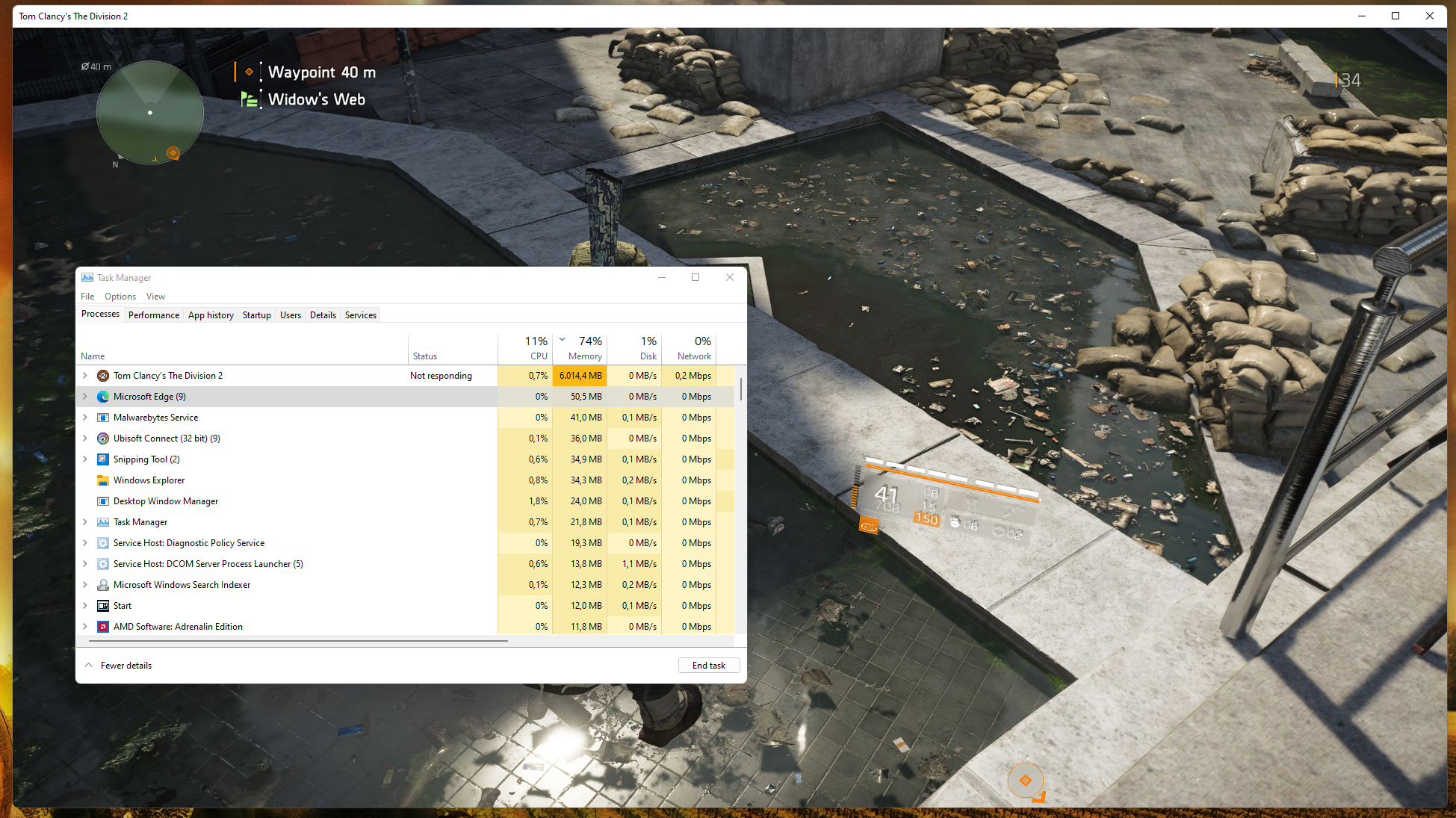Click the Not responding status text
This screenshot has width=1456, height=818.
[x=441, y=376]
